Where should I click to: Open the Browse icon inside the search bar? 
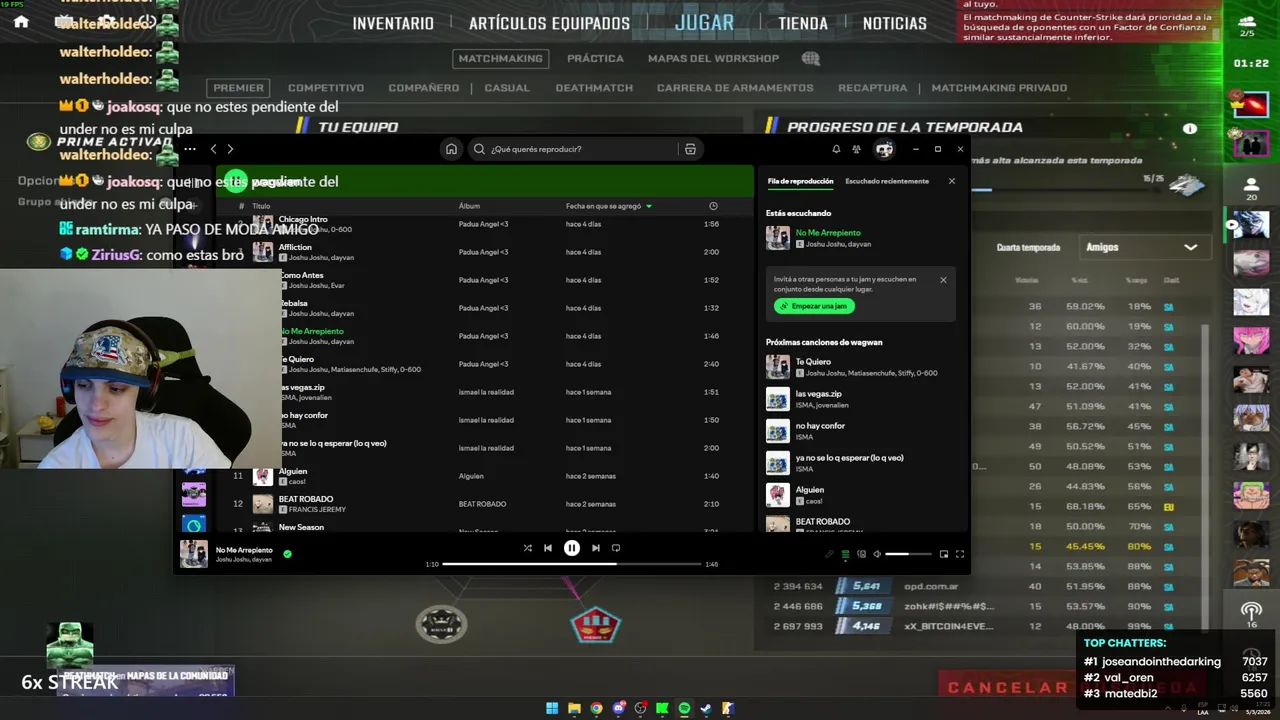690,149
